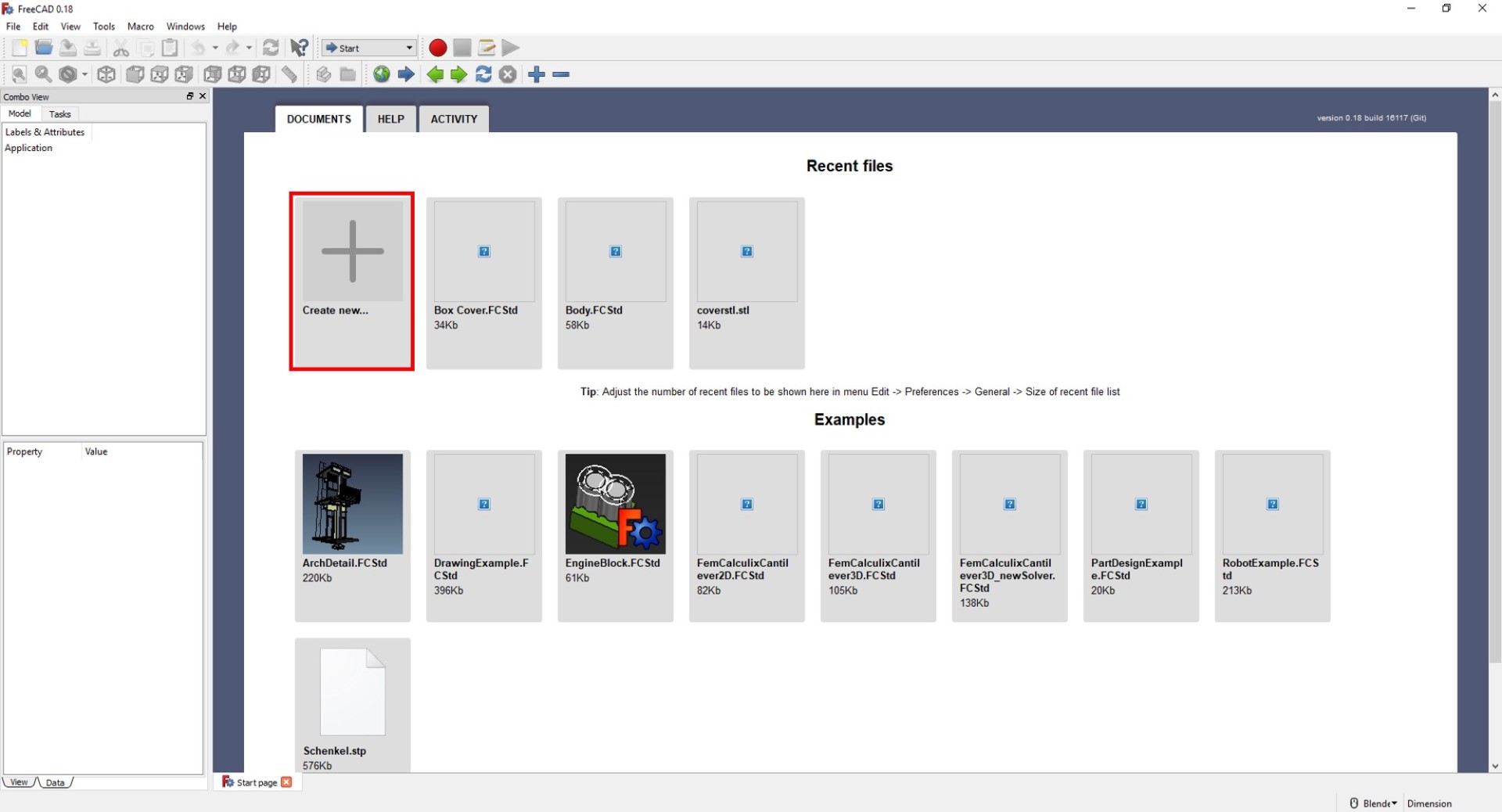The width and height of the screenshot is (1502, 812).
Task: Open the EngineBlock.FCStd example
Action: [x=616, y=536]
